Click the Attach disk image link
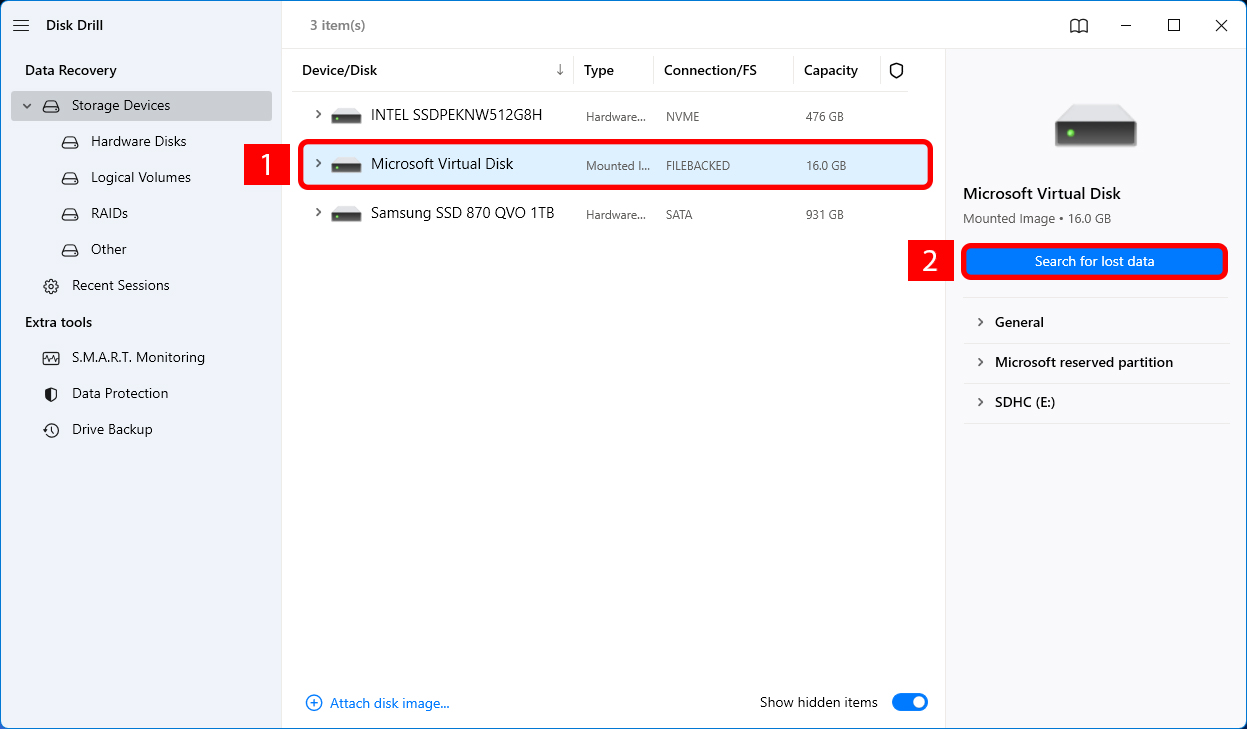Viewport: 1247px width, 729px height. (x=378, y=702)
